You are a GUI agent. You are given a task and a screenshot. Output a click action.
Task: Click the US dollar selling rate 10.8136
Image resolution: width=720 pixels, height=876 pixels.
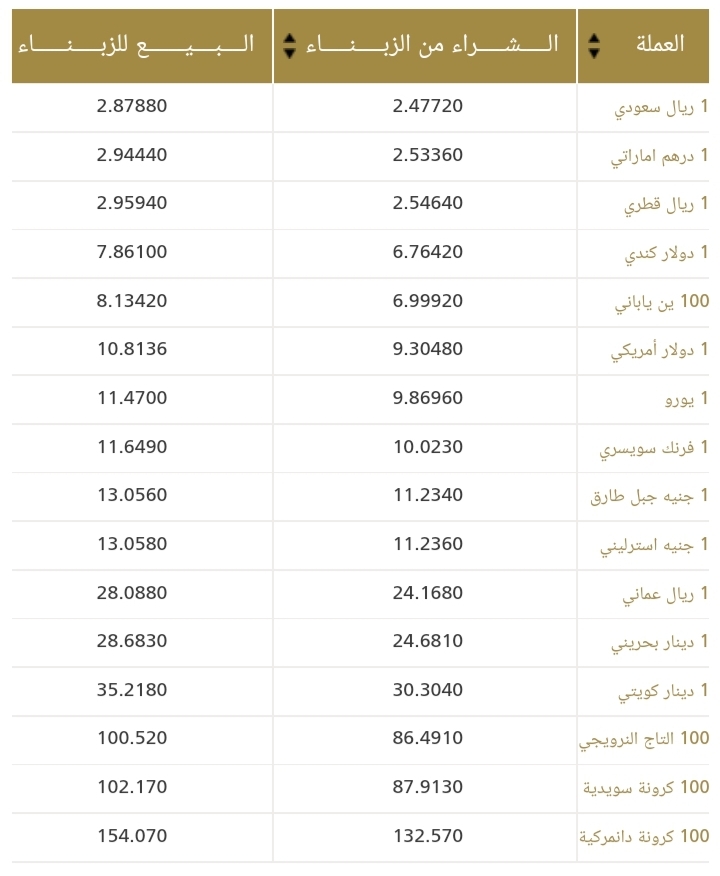click(132, 349)
